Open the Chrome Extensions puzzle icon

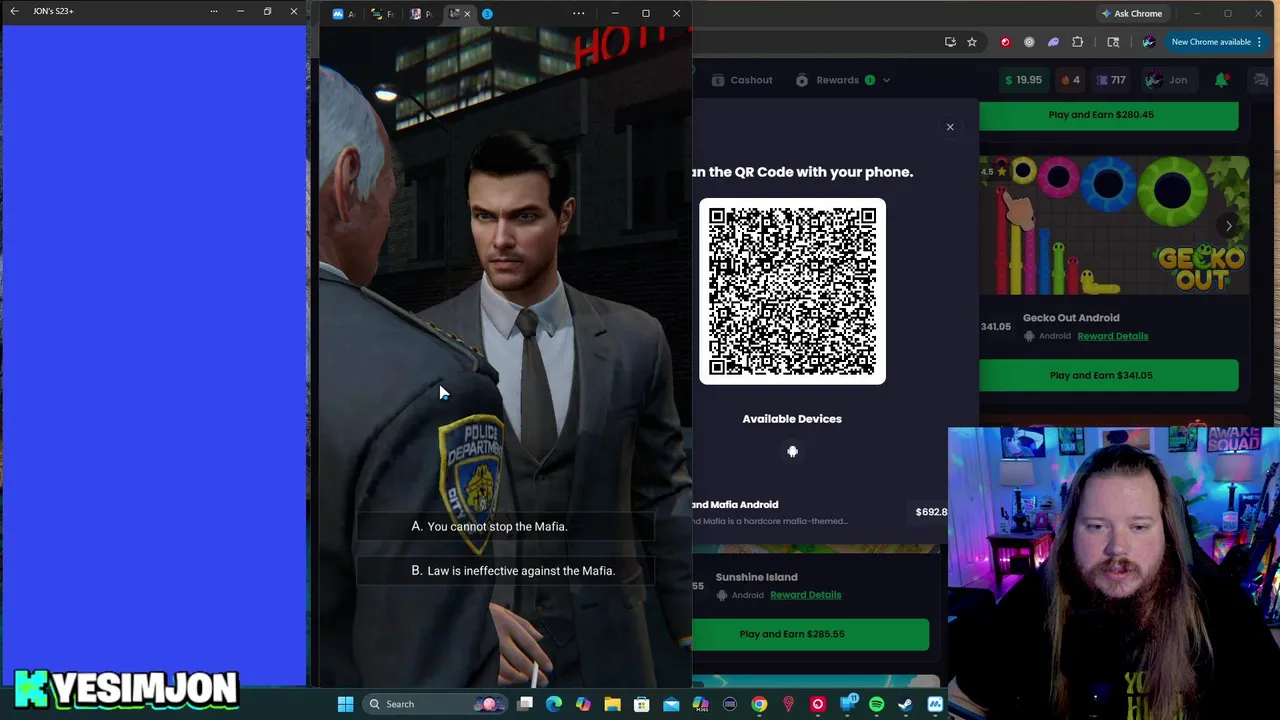click(1077, 42)
